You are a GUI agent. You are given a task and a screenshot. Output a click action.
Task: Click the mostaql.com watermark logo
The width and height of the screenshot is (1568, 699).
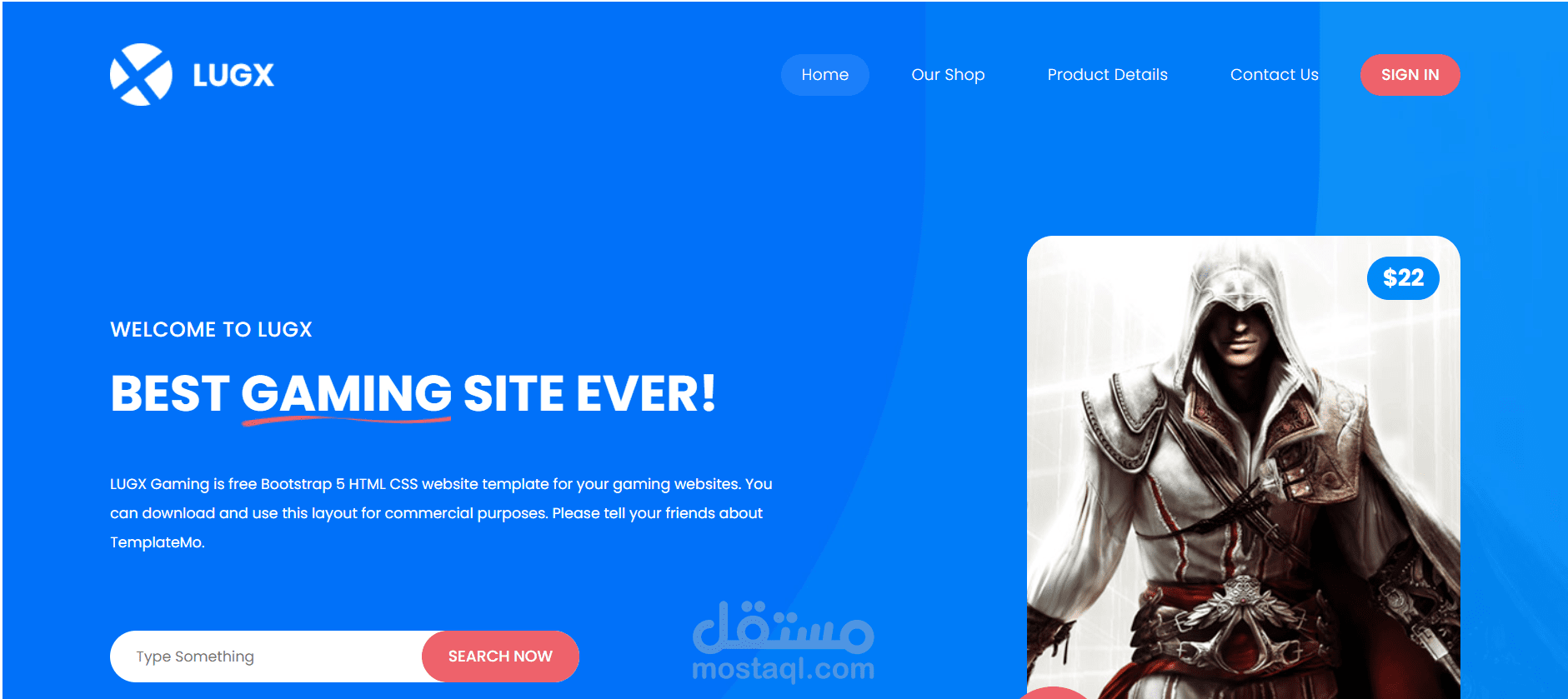784,642
